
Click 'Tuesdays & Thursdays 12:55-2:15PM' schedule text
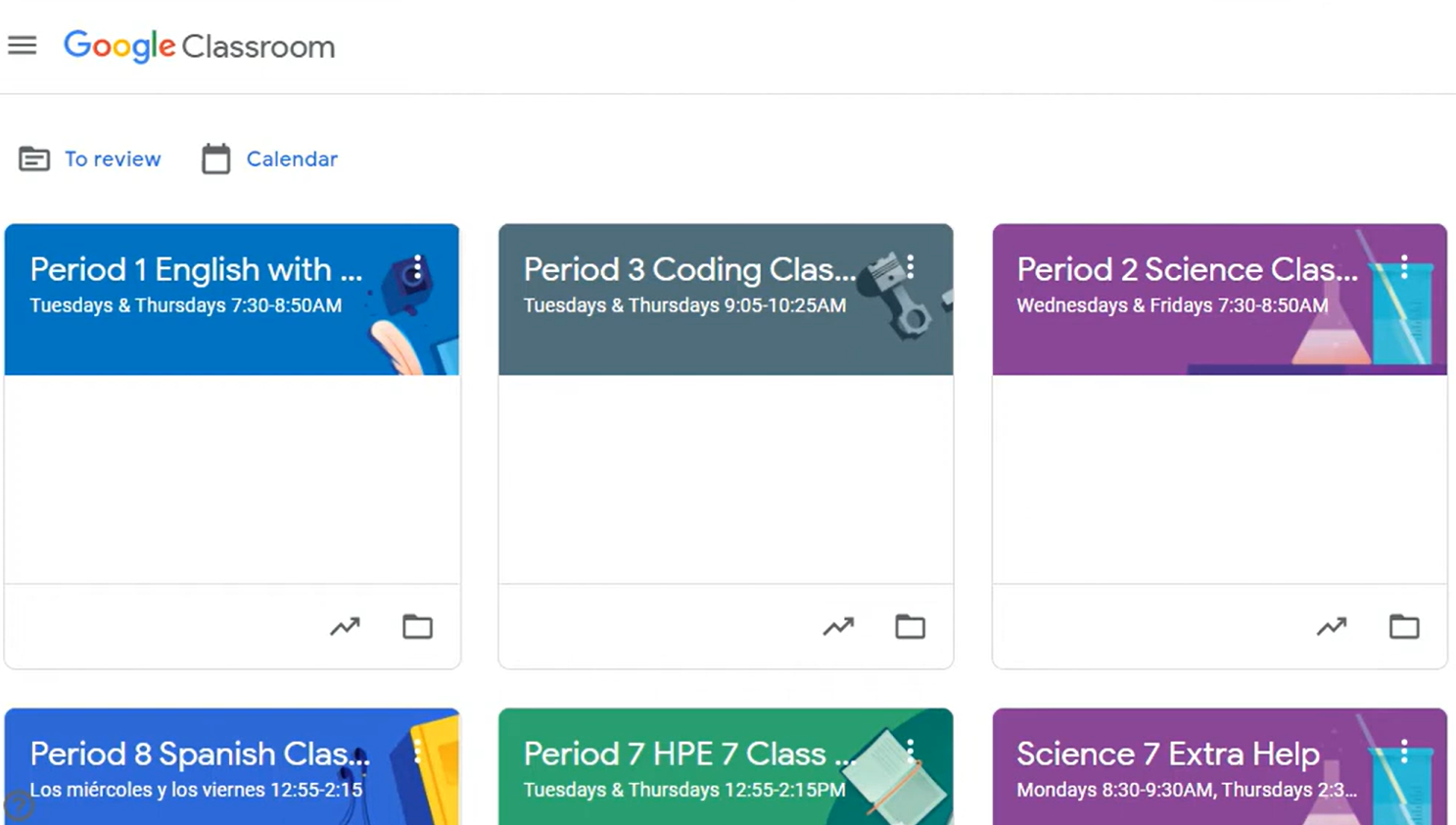[x=684, y=790]
